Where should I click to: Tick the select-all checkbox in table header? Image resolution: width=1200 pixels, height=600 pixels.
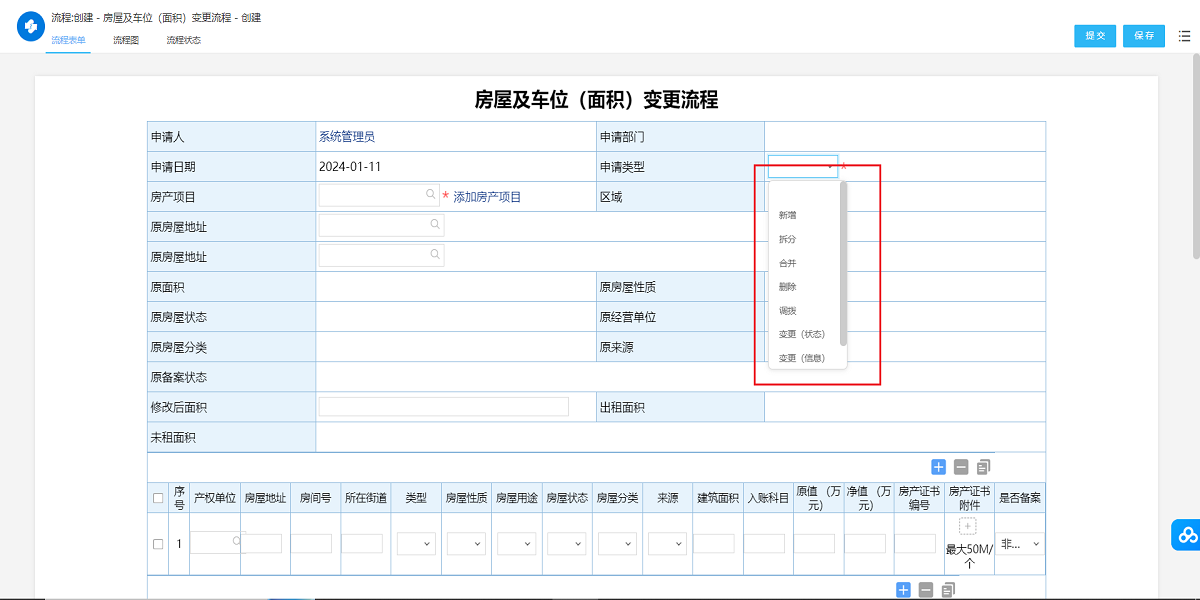[x=158, y=498]
